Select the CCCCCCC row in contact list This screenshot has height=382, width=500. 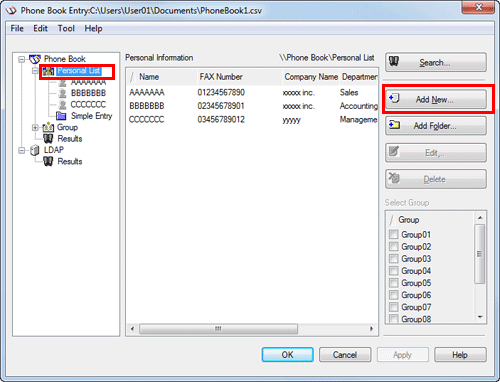click(253, 119)
